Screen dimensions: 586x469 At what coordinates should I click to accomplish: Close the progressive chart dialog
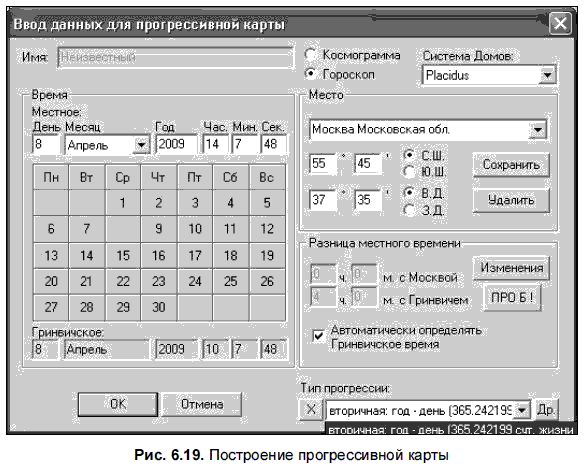coord(560,23)
